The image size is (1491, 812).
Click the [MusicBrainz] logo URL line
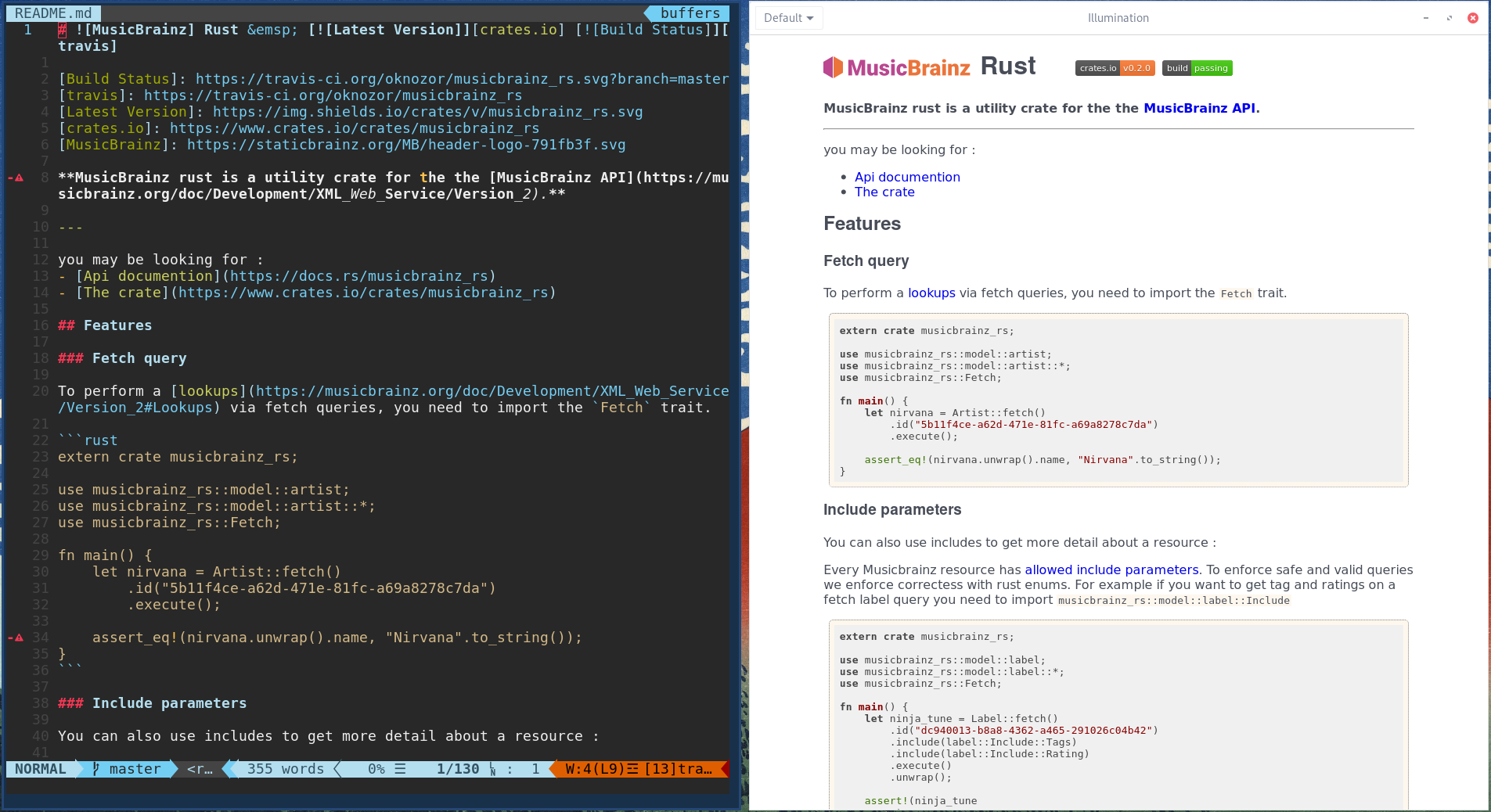[342, 145]
